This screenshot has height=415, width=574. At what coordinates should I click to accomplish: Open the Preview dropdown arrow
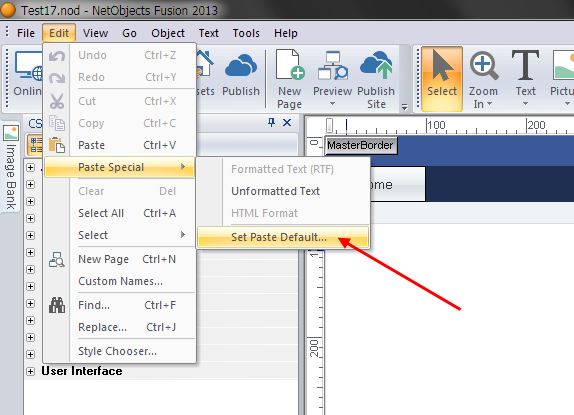332,104
